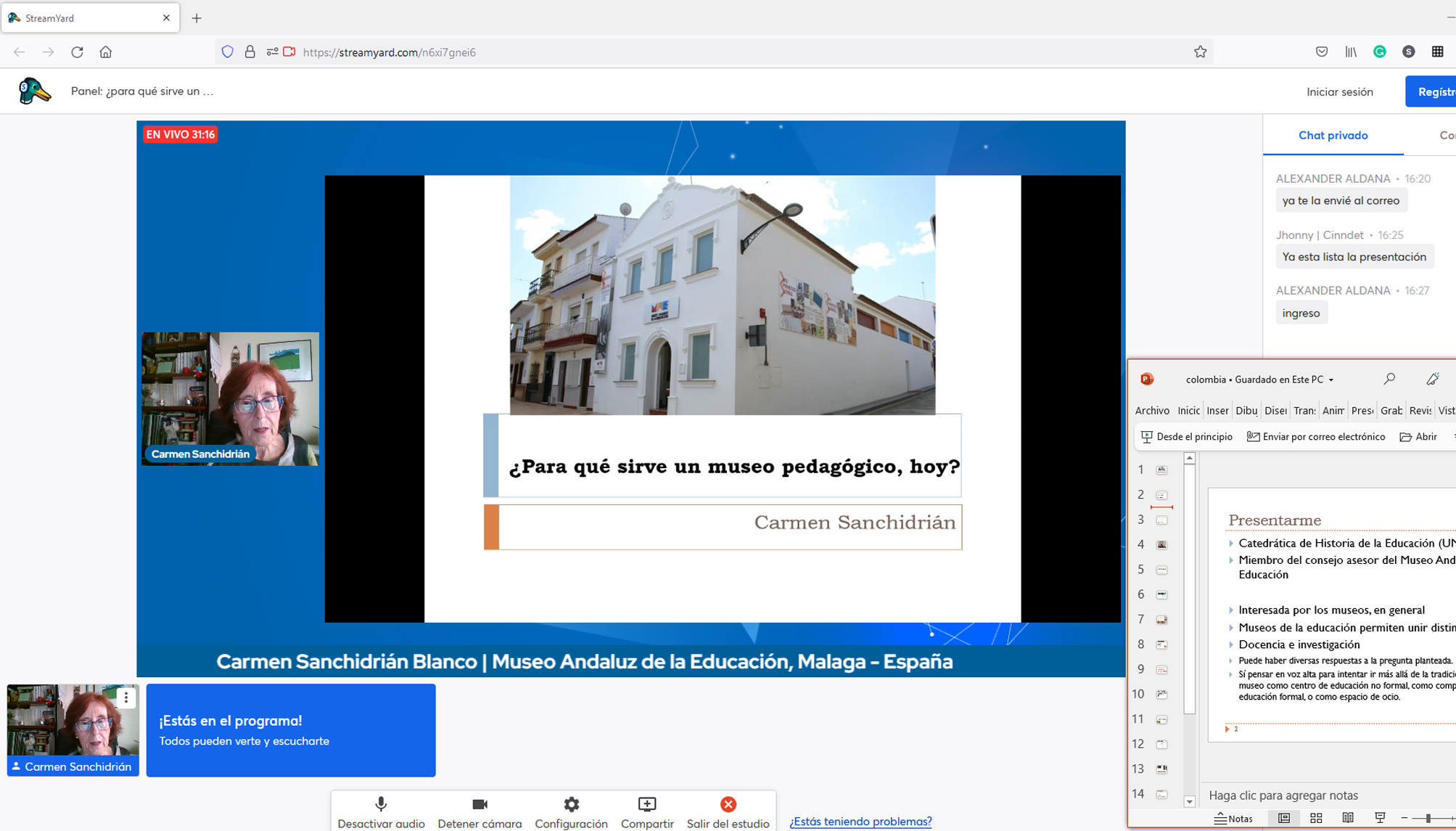Image resolution: width=1456 pixels, height=831 pixels.
Task: Click zoom out minus in PowerPoint
Action: 1404,819
